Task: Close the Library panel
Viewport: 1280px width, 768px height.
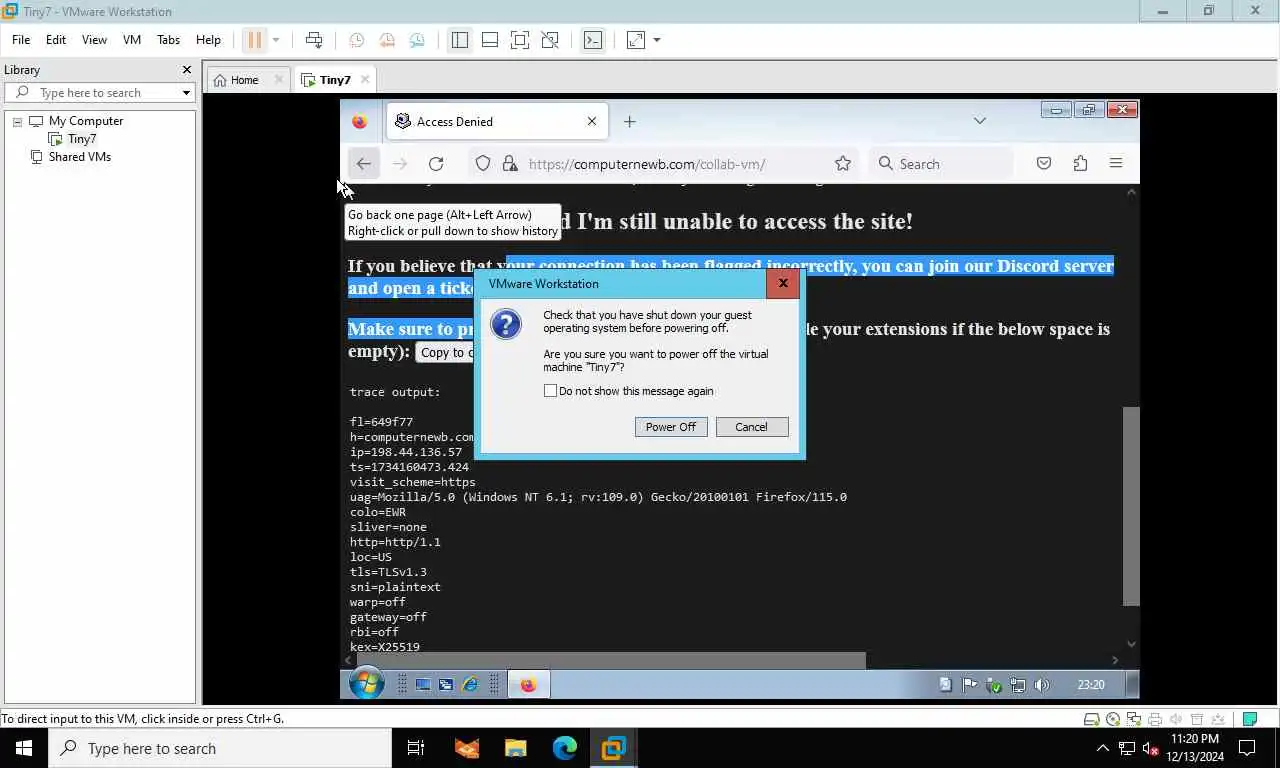Action: point(186,70)
